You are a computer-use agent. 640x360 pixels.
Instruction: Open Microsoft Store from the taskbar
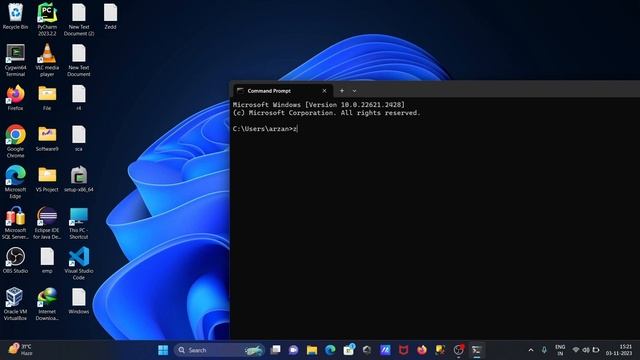tap(349, 350)
